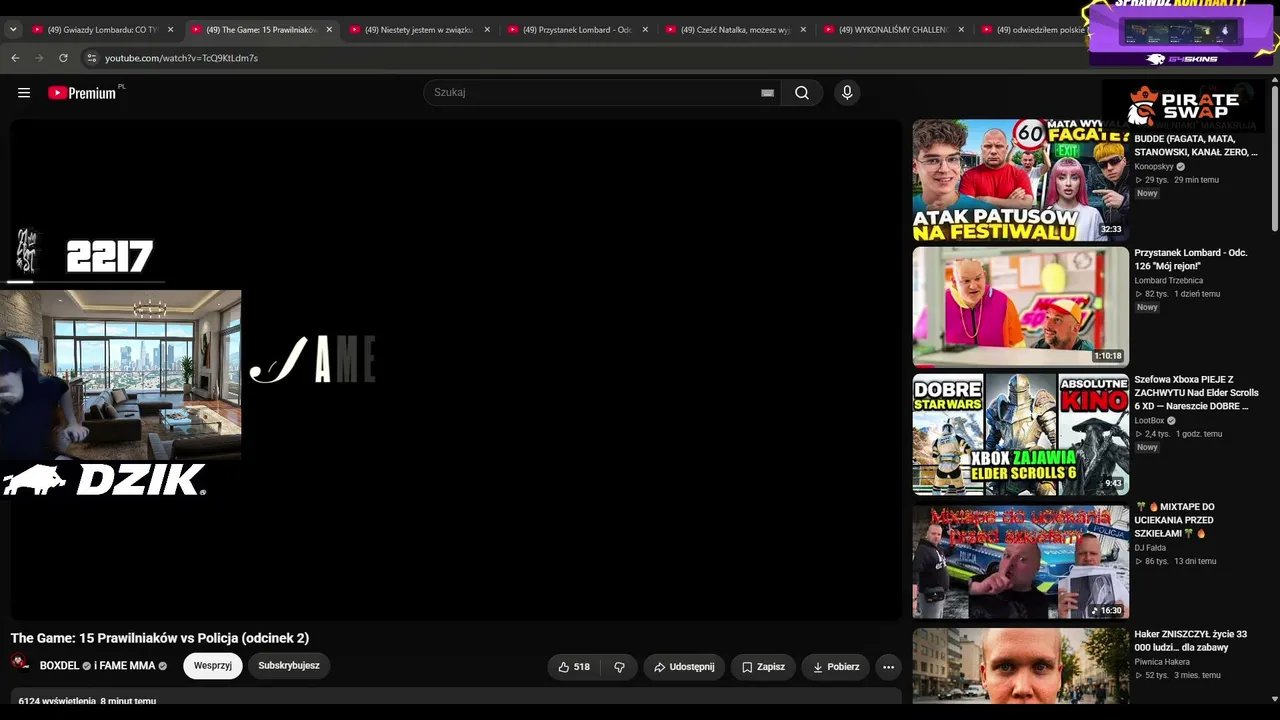Close the Cześć Natalka tab

(x=803, y=30)
